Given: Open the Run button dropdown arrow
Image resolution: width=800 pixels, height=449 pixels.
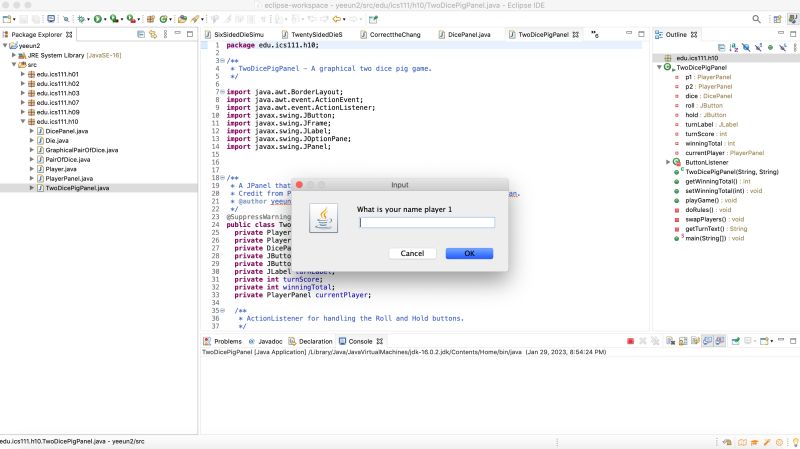Looking at the screenshot, I should (x=105, y=19).
